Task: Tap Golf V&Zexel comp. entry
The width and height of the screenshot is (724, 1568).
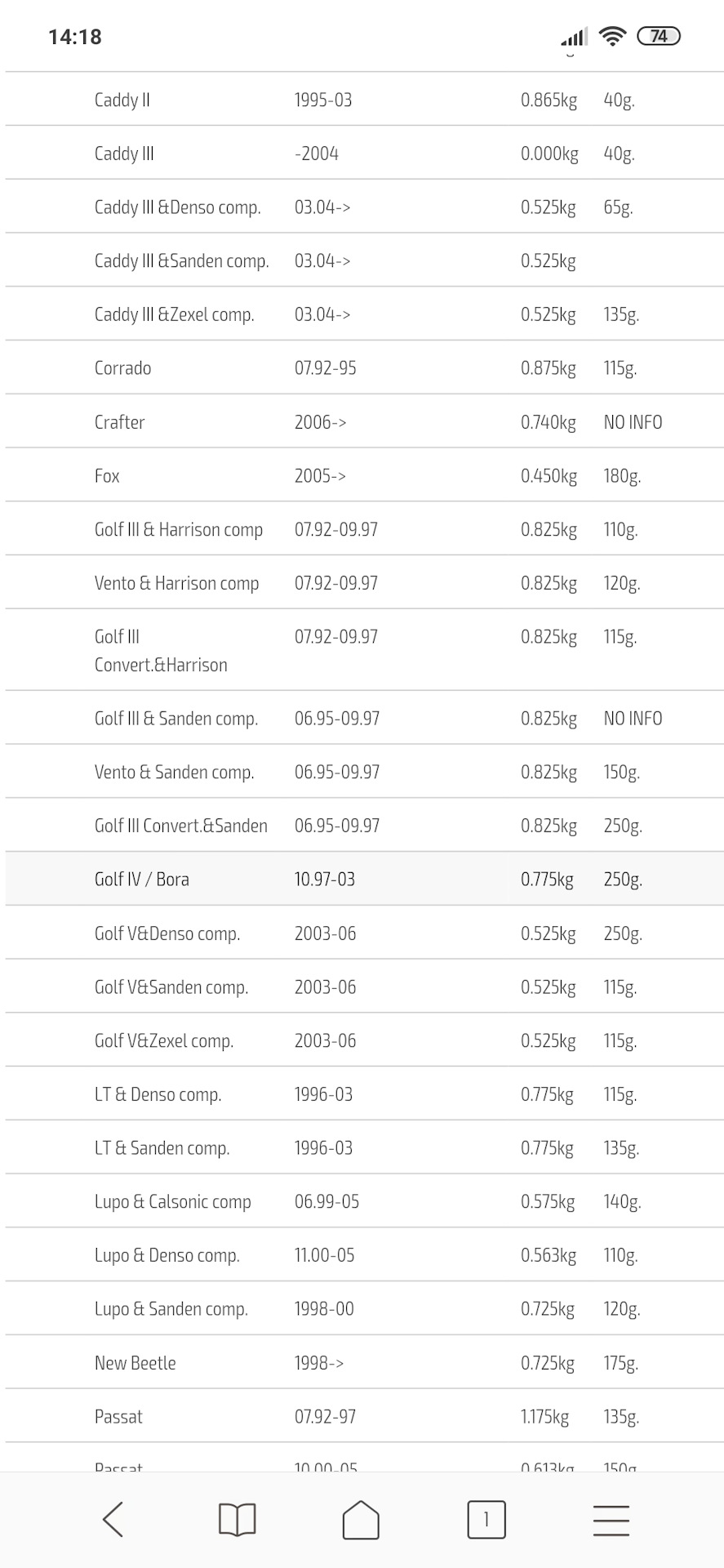Action: 164,1041
